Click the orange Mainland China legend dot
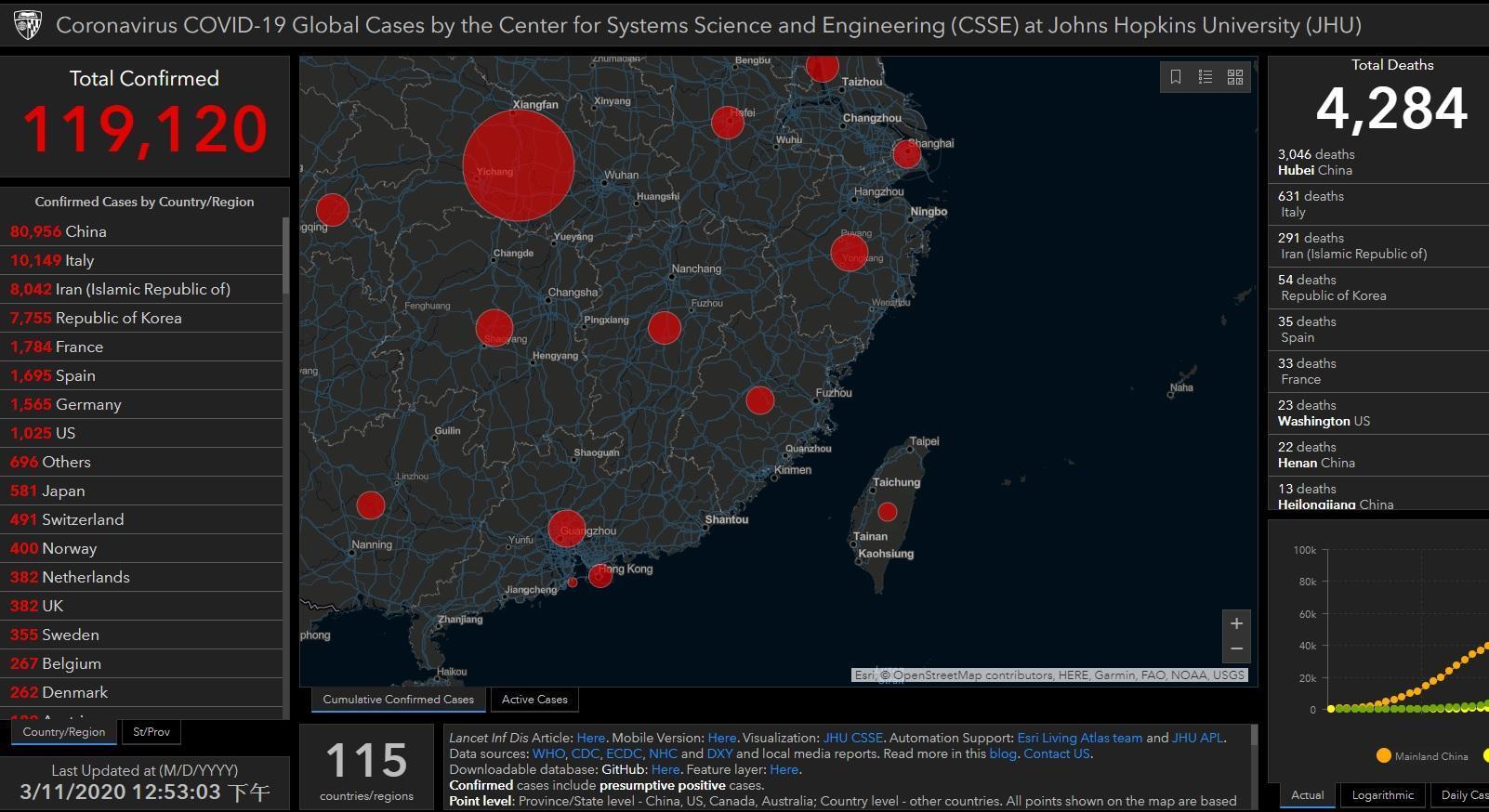1489x812 pixels. pyautogui.click(x=1384, y=755)
